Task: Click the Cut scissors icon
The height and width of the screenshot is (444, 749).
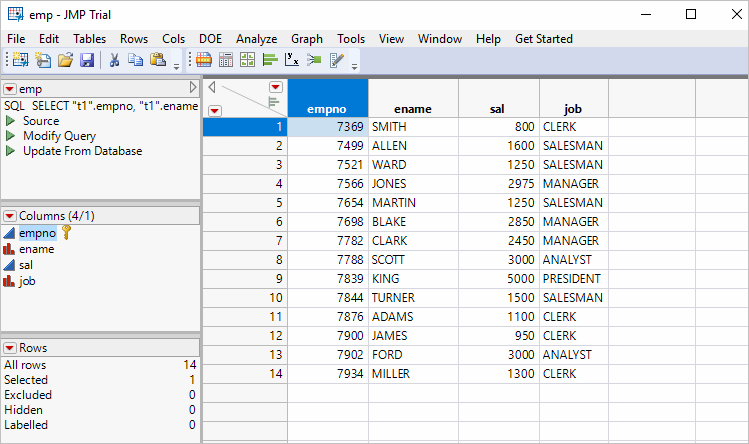Action: click(x=114, y=60)
